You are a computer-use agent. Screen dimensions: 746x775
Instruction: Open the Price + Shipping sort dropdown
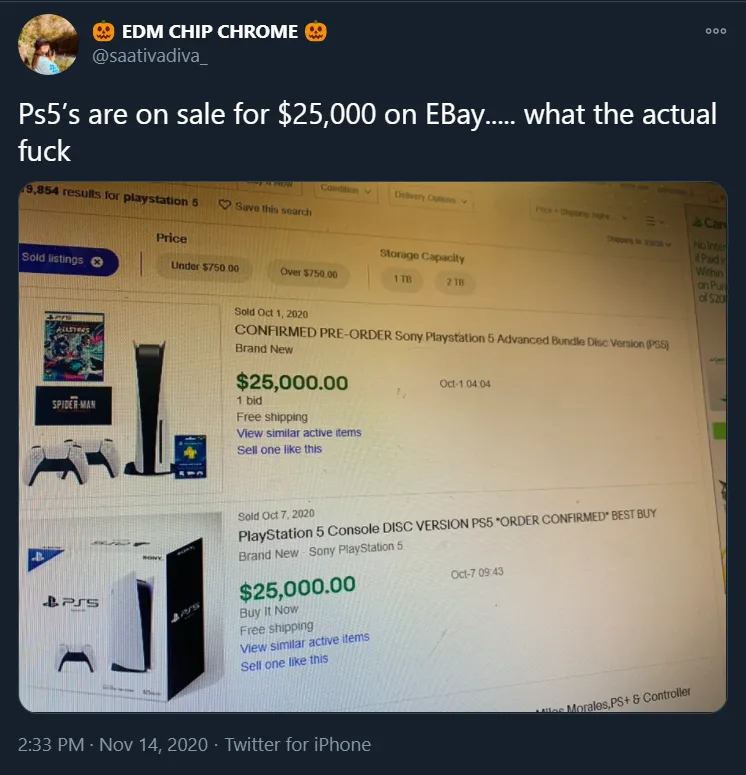click(x=581, y=214)
